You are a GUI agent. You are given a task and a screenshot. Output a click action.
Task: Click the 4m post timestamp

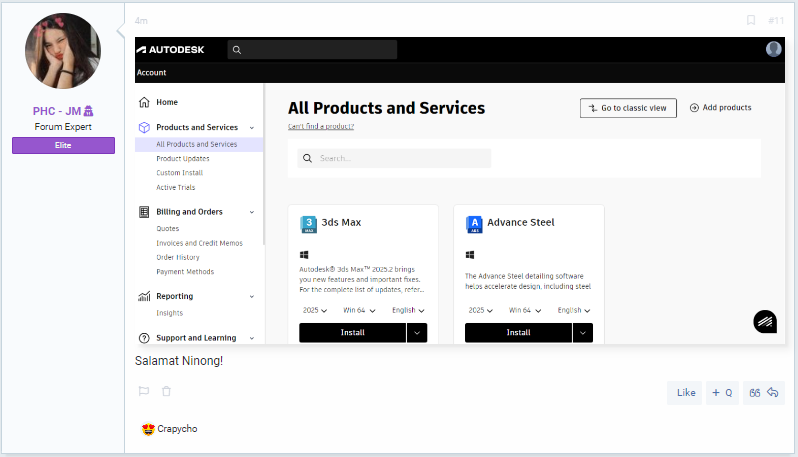tap(141, 21)
